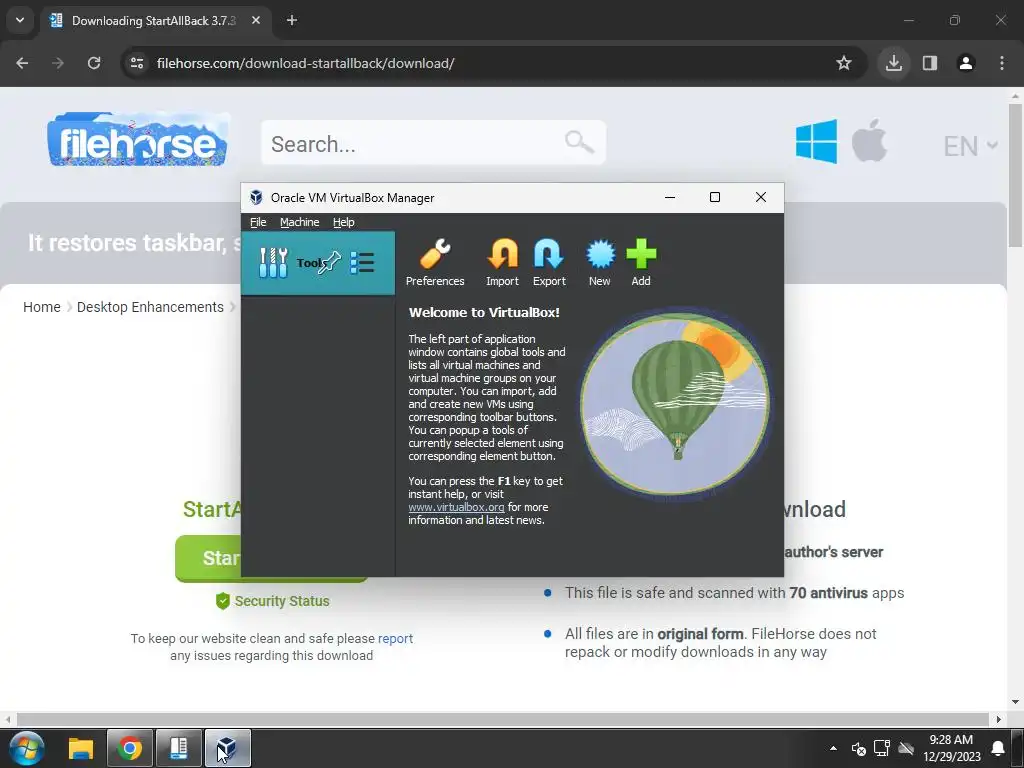Show hidden tray icons

(x=833, y=748)
